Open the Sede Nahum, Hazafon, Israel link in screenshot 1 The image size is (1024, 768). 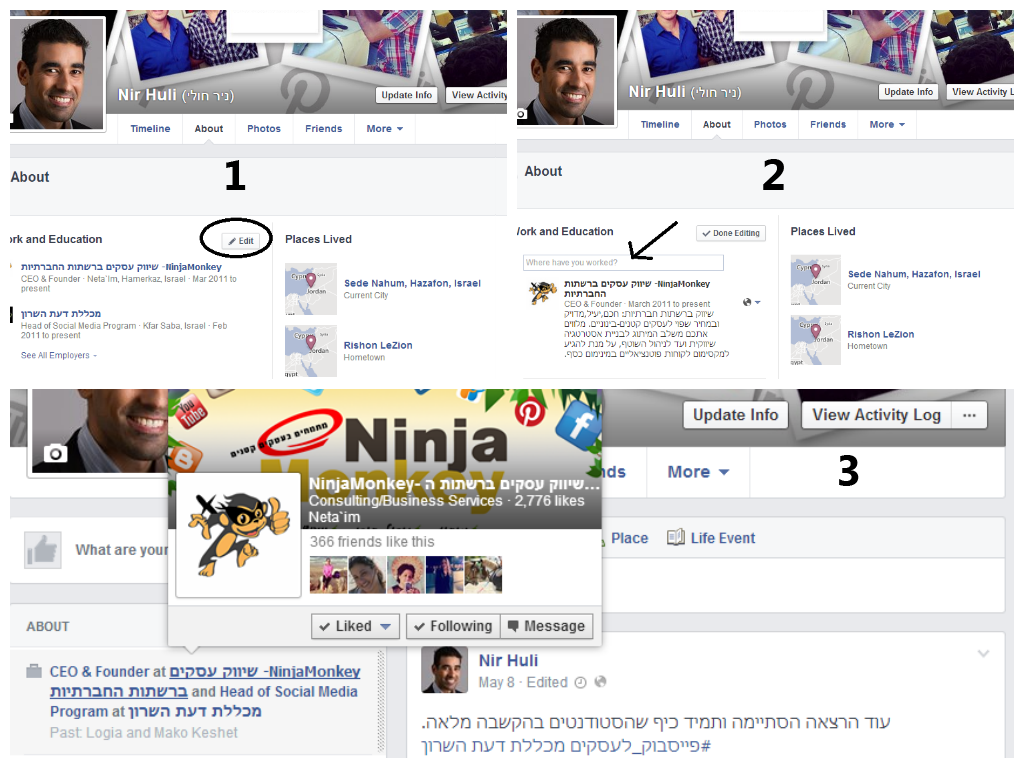tap(412, 283)
